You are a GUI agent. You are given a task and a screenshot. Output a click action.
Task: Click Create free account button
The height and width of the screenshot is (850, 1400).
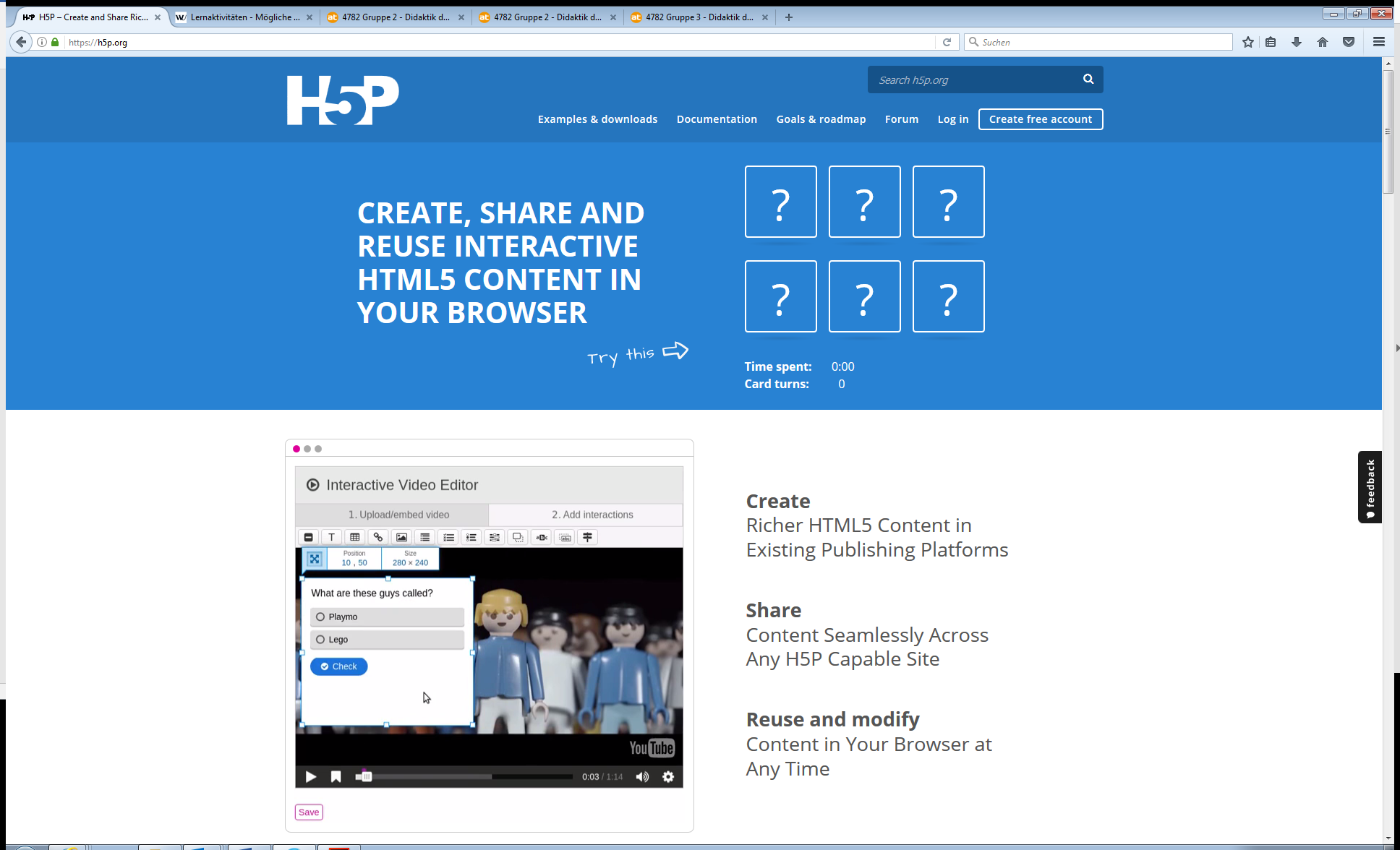coord(1041,119)
